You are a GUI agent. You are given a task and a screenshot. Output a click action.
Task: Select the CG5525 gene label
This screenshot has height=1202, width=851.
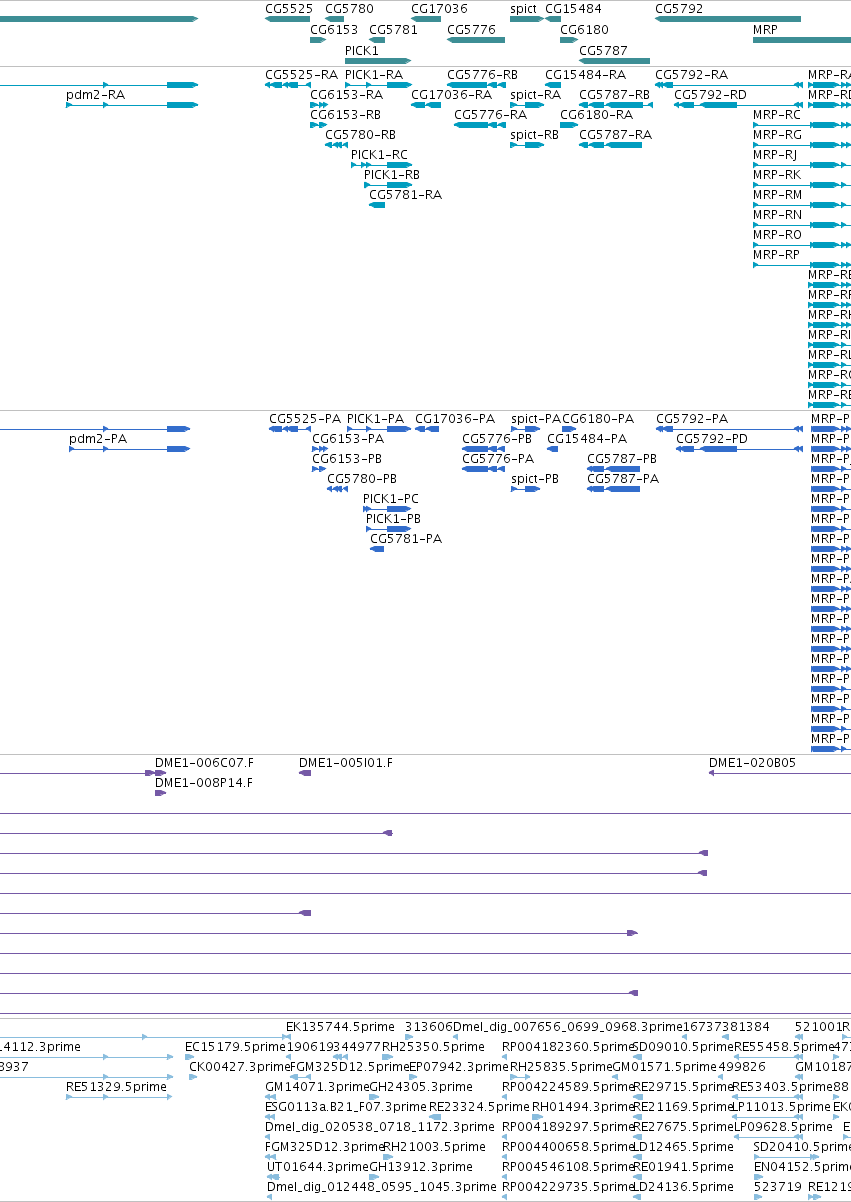(289, 9)
